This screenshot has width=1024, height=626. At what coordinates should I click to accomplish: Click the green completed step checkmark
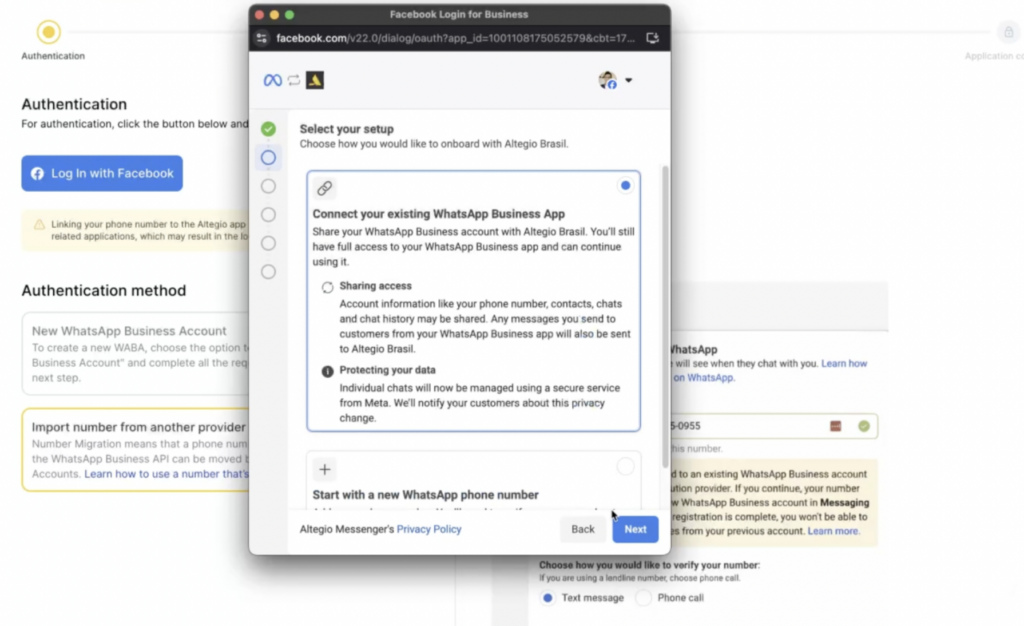pyautogui.click(x=268, y=129)
